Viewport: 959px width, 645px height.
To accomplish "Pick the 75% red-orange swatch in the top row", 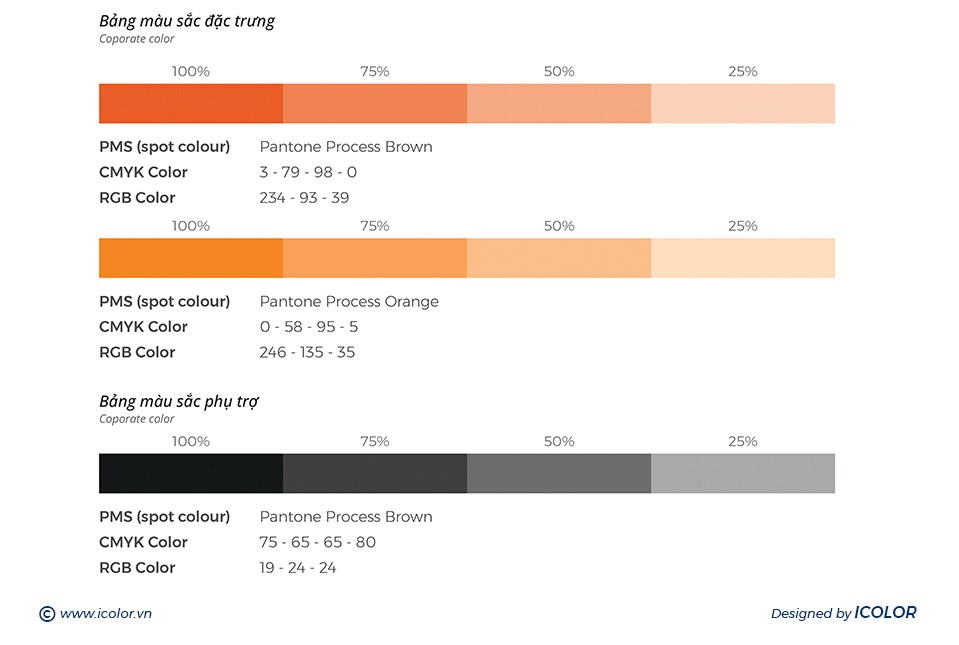I will (x=375, y=104).
